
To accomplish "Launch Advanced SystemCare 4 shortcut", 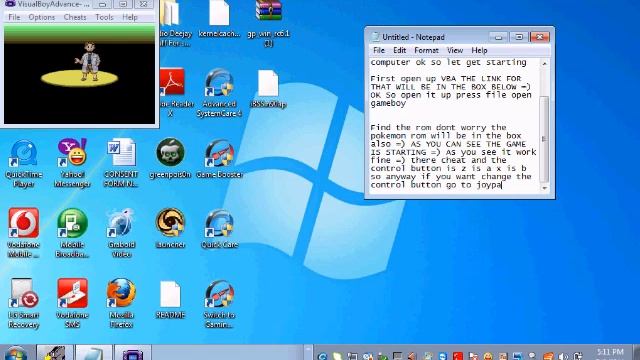I will click(220, 93).
